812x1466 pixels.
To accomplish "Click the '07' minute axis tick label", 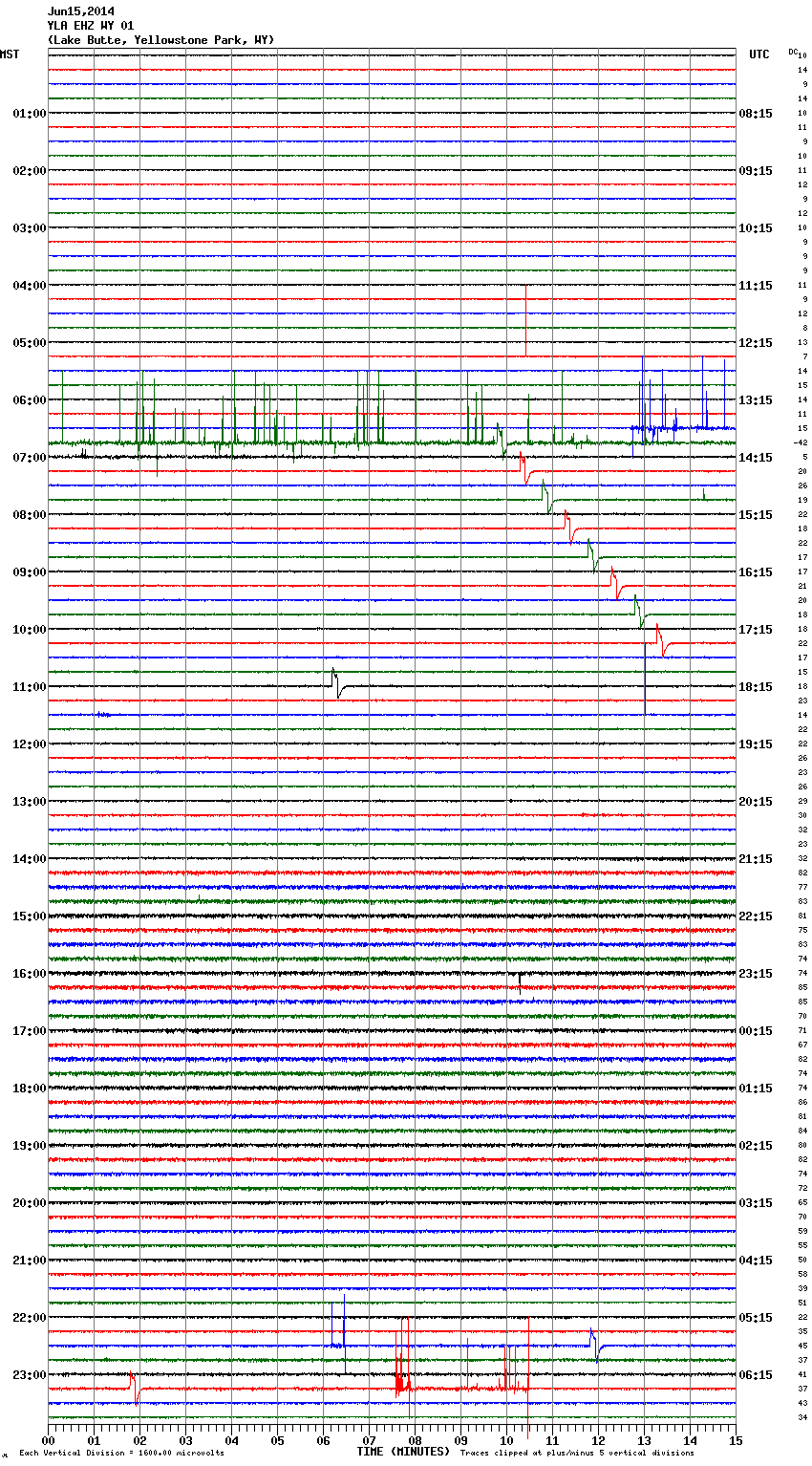I will [369, 1439].
